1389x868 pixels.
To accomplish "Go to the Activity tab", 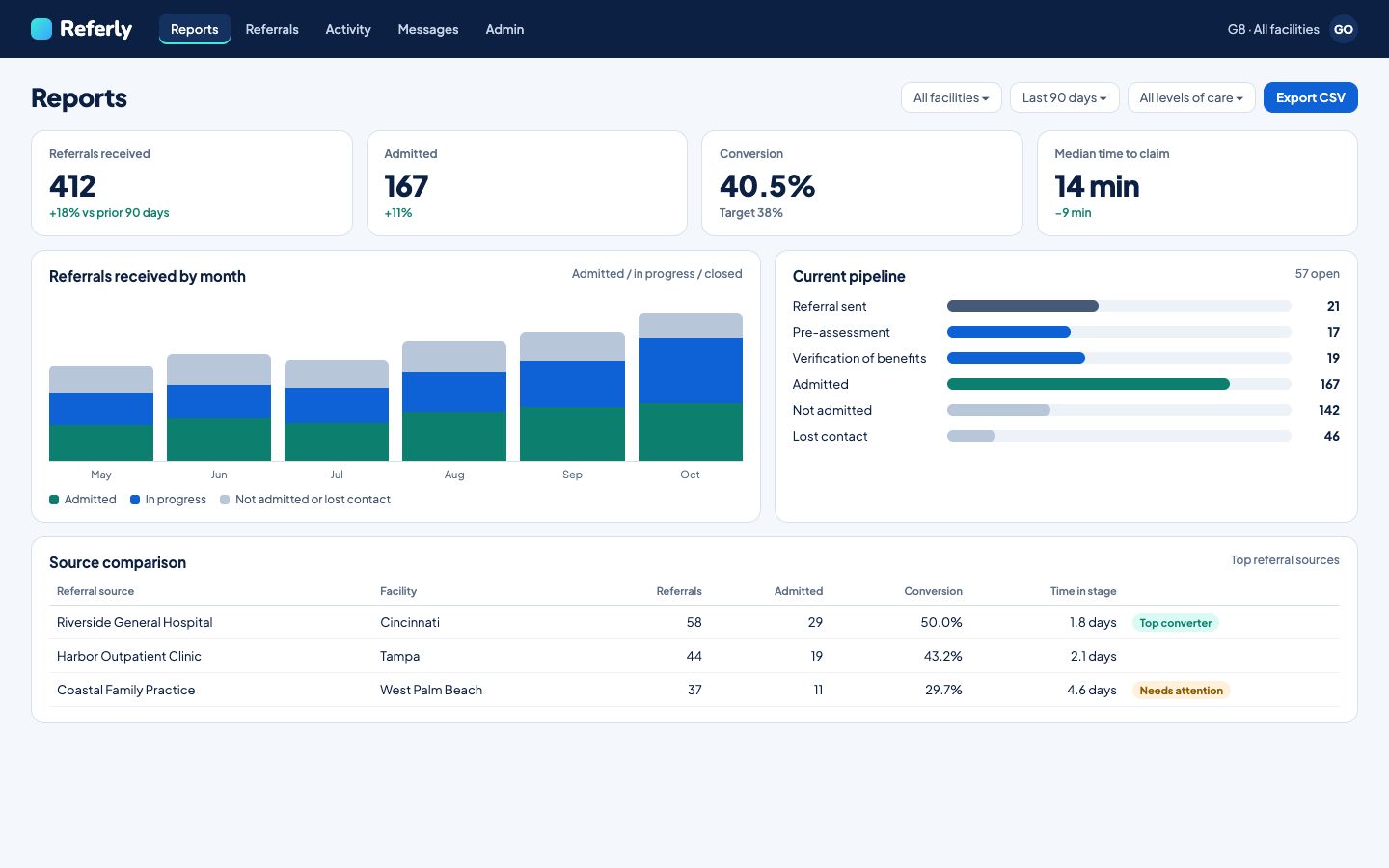I will click(348, 29).
